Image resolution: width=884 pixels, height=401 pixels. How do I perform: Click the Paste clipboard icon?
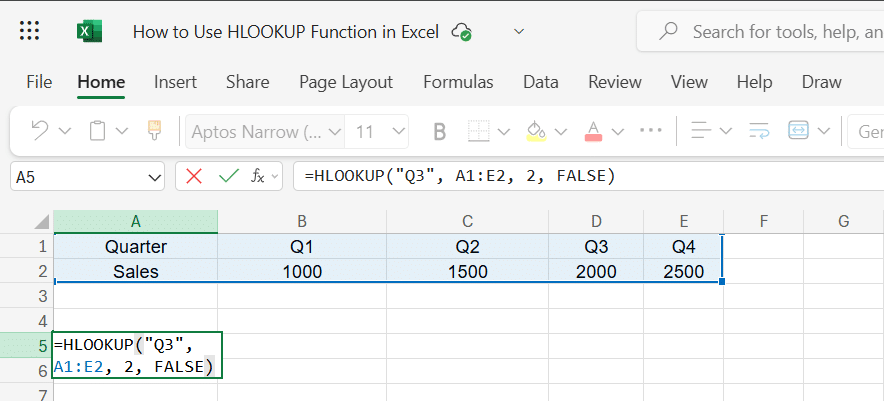point(98,131)
